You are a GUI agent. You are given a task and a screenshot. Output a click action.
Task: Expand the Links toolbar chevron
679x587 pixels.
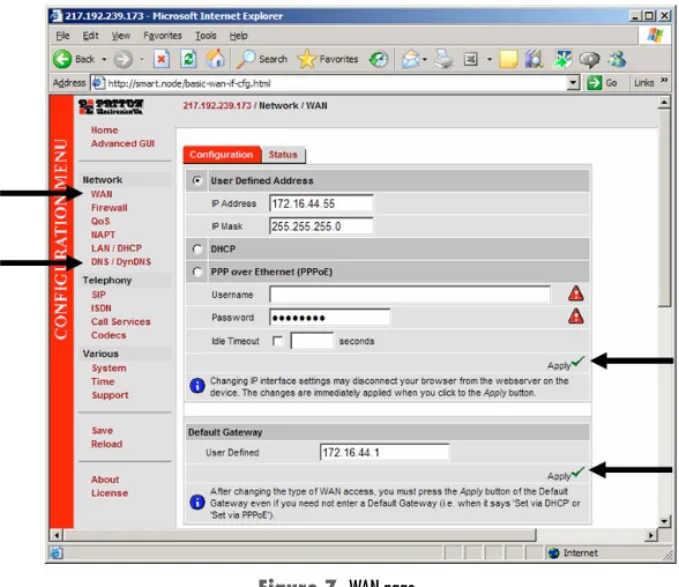pos(664,81)
